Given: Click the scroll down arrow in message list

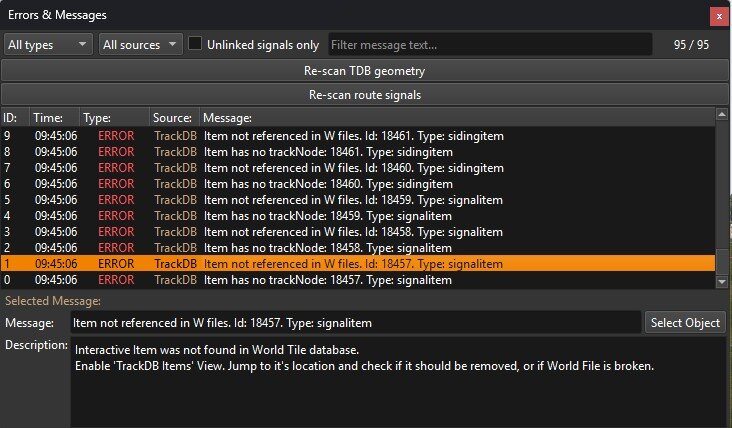Looking at the screenshot, I should coord(722,281).
